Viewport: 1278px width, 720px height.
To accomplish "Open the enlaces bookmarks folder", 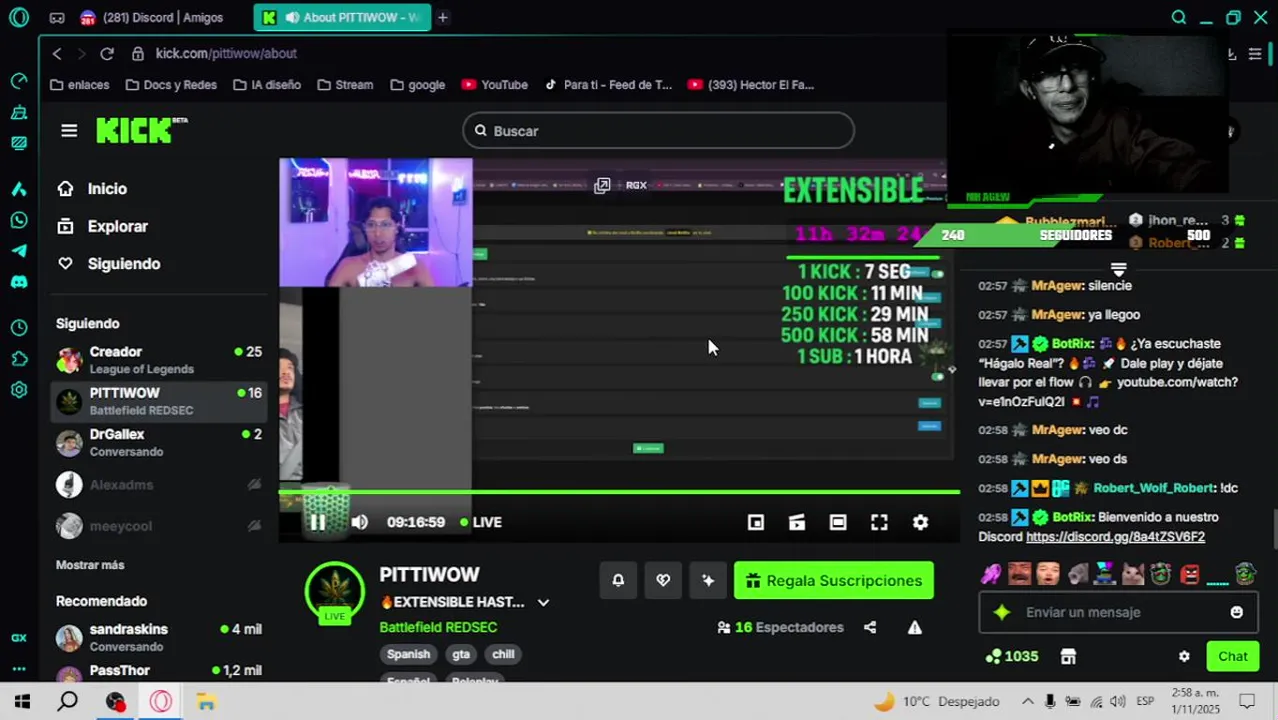I will point(79,85).
